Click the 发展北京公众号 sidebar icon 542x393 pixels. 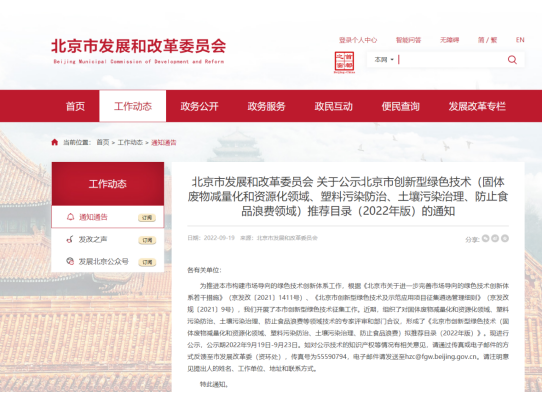pos(70,261)
